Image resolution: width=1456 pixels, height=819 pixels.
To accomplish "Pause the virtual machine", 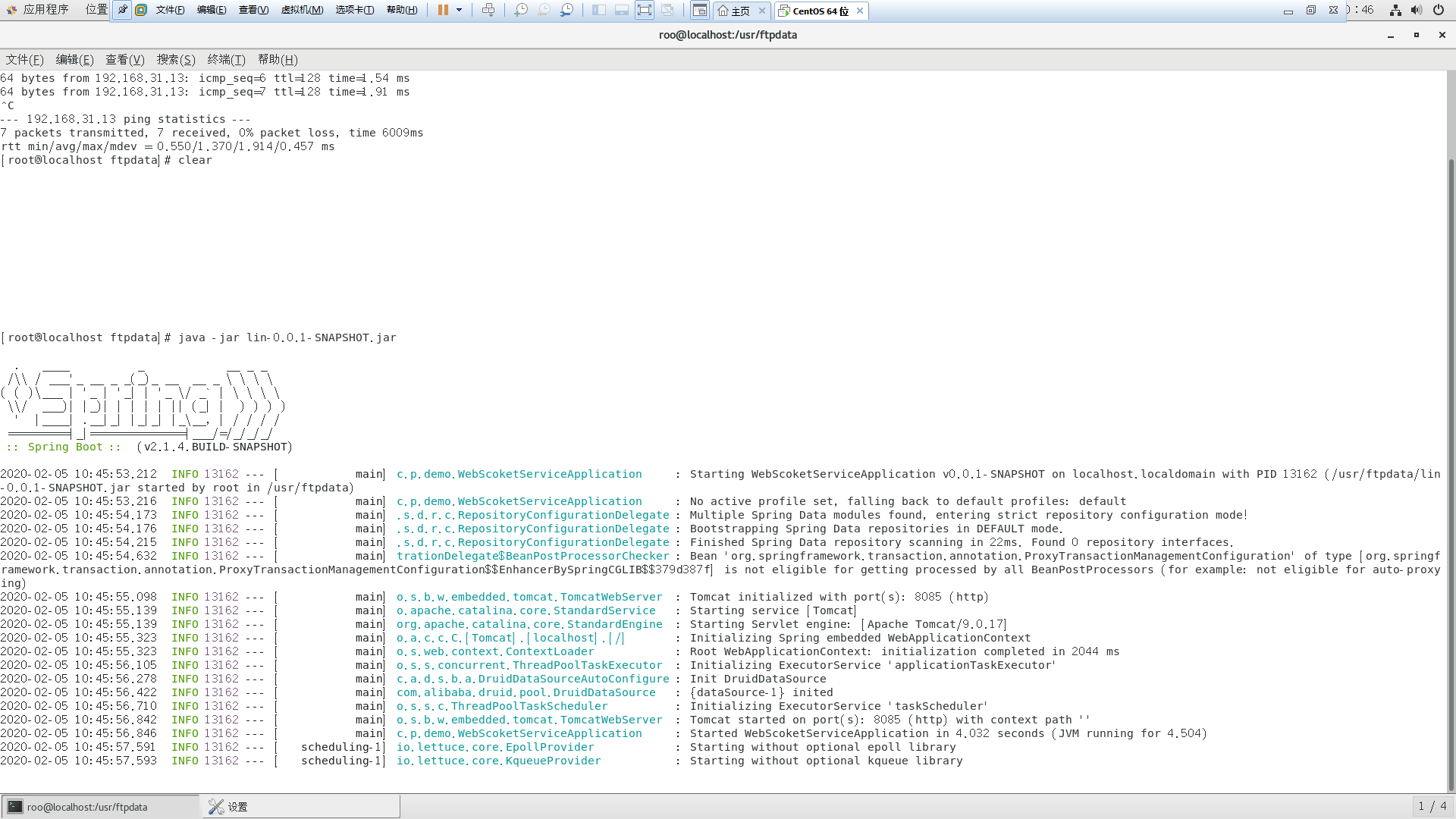I will click(443, 10).
